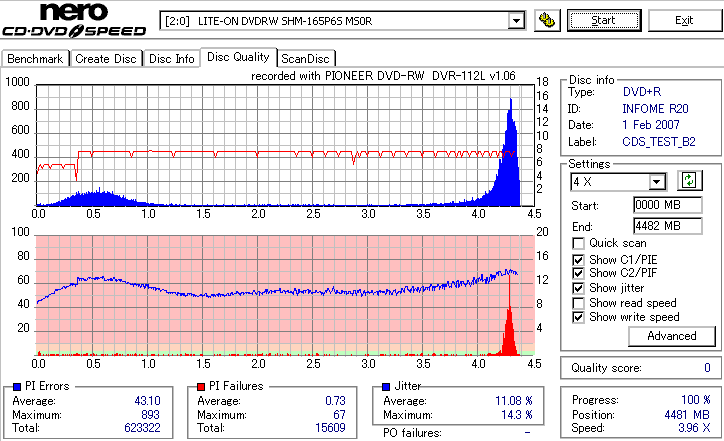Open the drive selection dropdown arrow

tap(516, 21)
